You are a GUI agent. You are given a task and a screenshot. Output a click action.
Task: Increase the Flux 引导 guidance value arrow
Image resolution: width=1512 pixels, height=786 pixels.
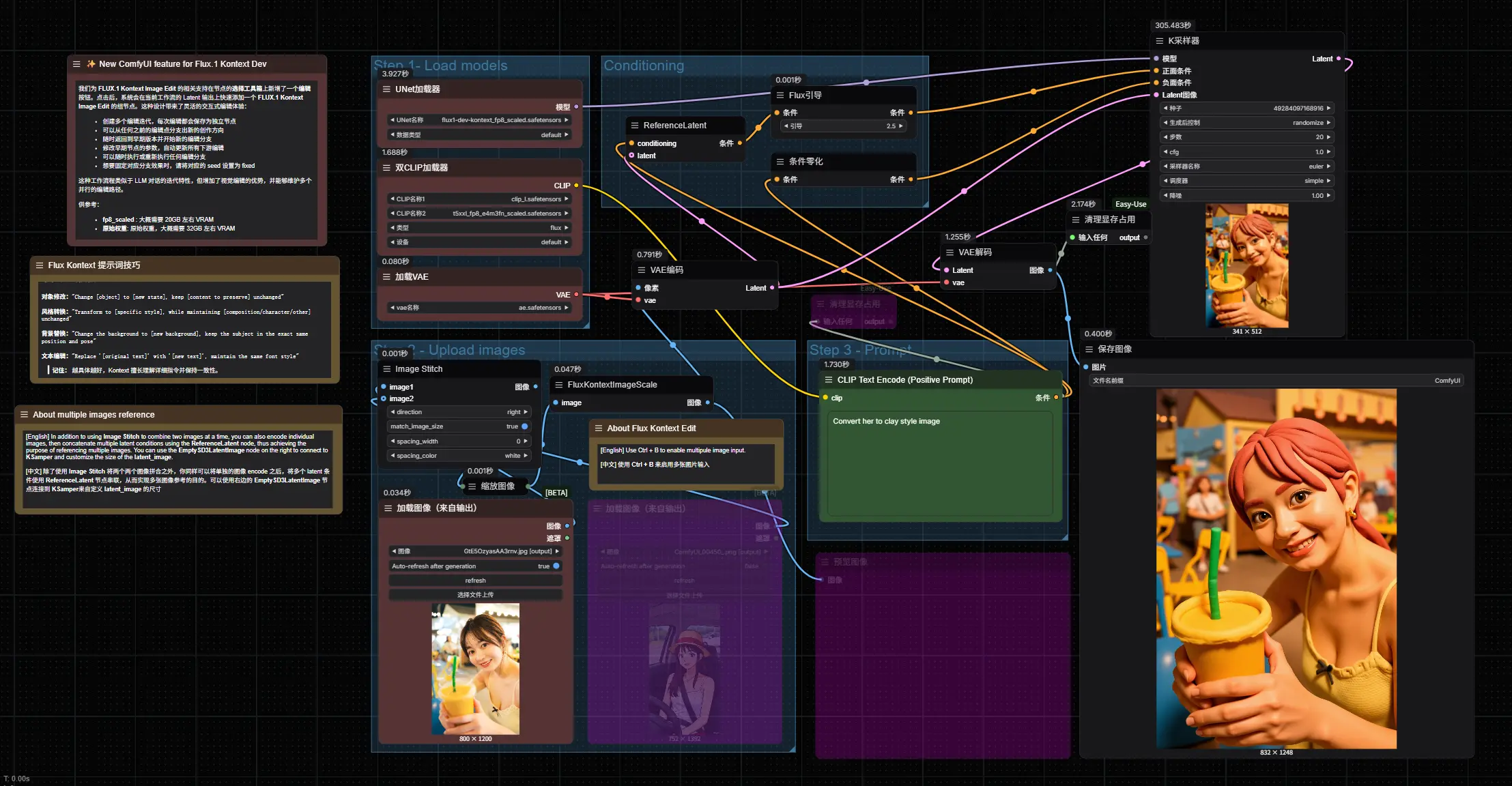click(x=901, y=126)
